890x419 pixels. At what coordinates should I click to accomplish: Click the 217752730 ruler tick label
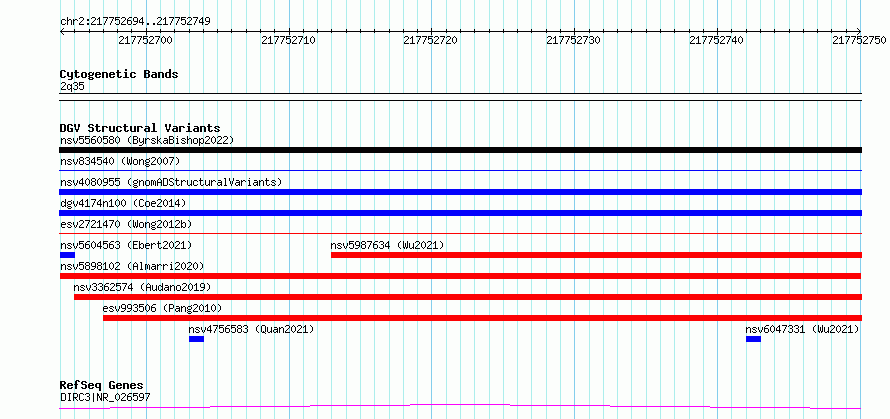(x=573, y=40)
